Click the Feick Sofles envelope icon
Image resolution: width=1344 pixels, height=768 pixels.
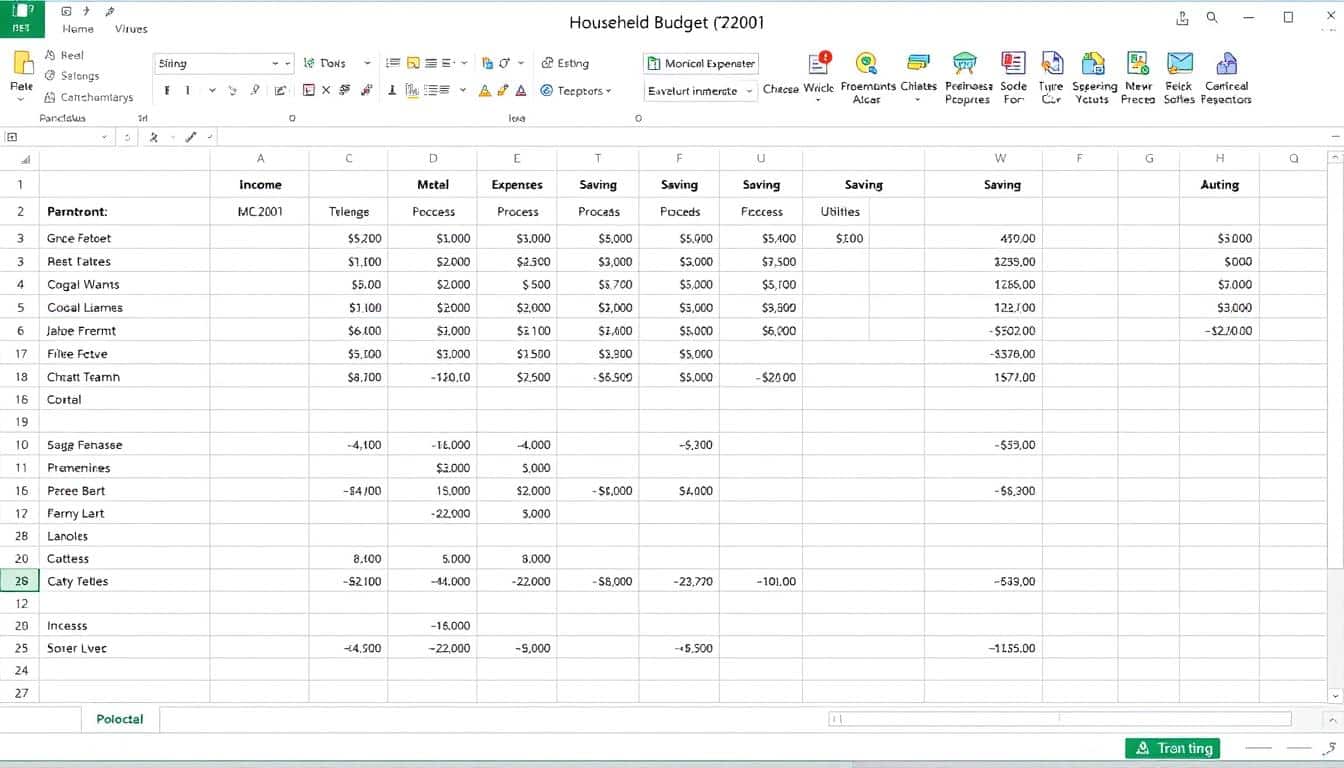coord(1180,63)
